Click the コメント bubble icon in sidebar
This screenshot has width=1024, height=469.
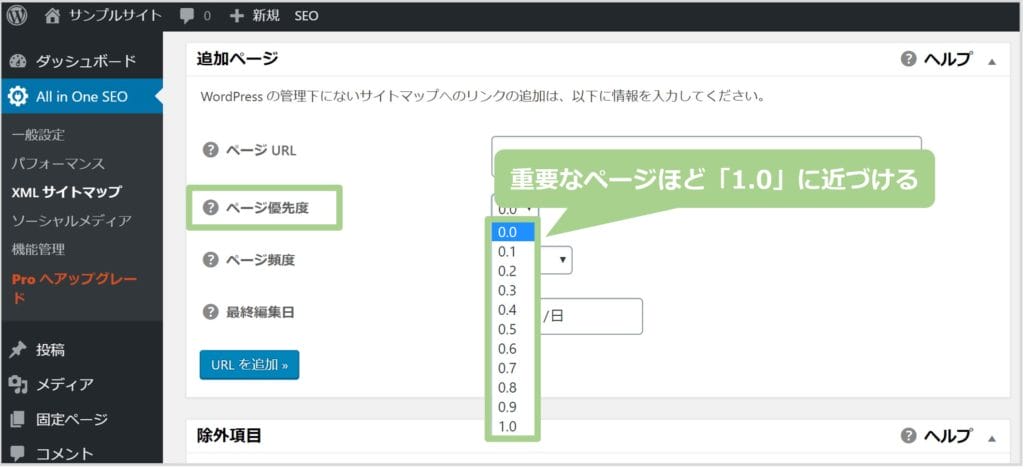point(18,453)
